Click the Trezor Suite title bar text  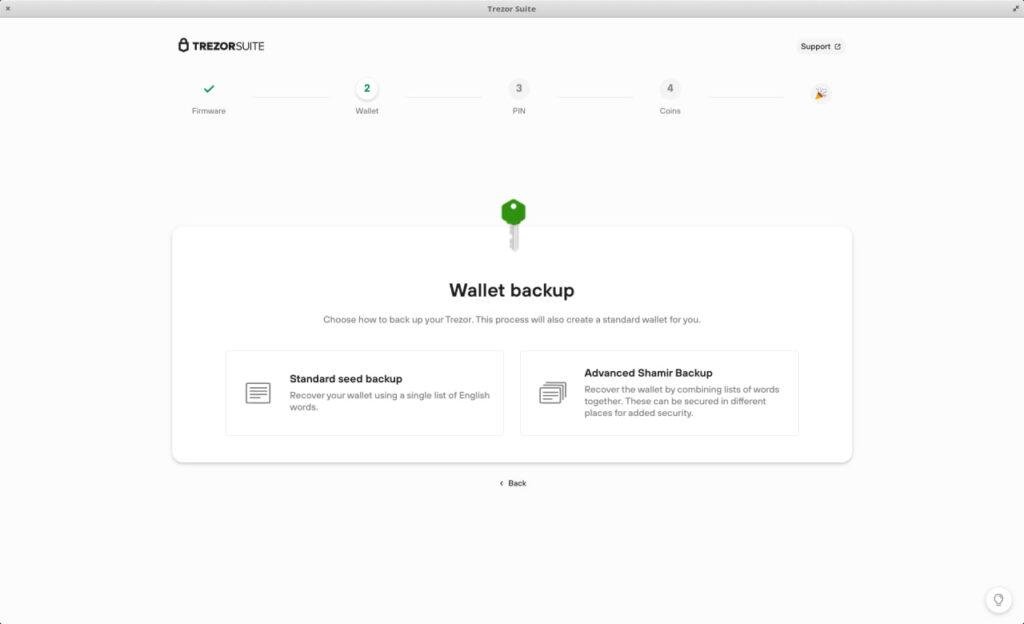pyautogui.click(x=511, y=8)
